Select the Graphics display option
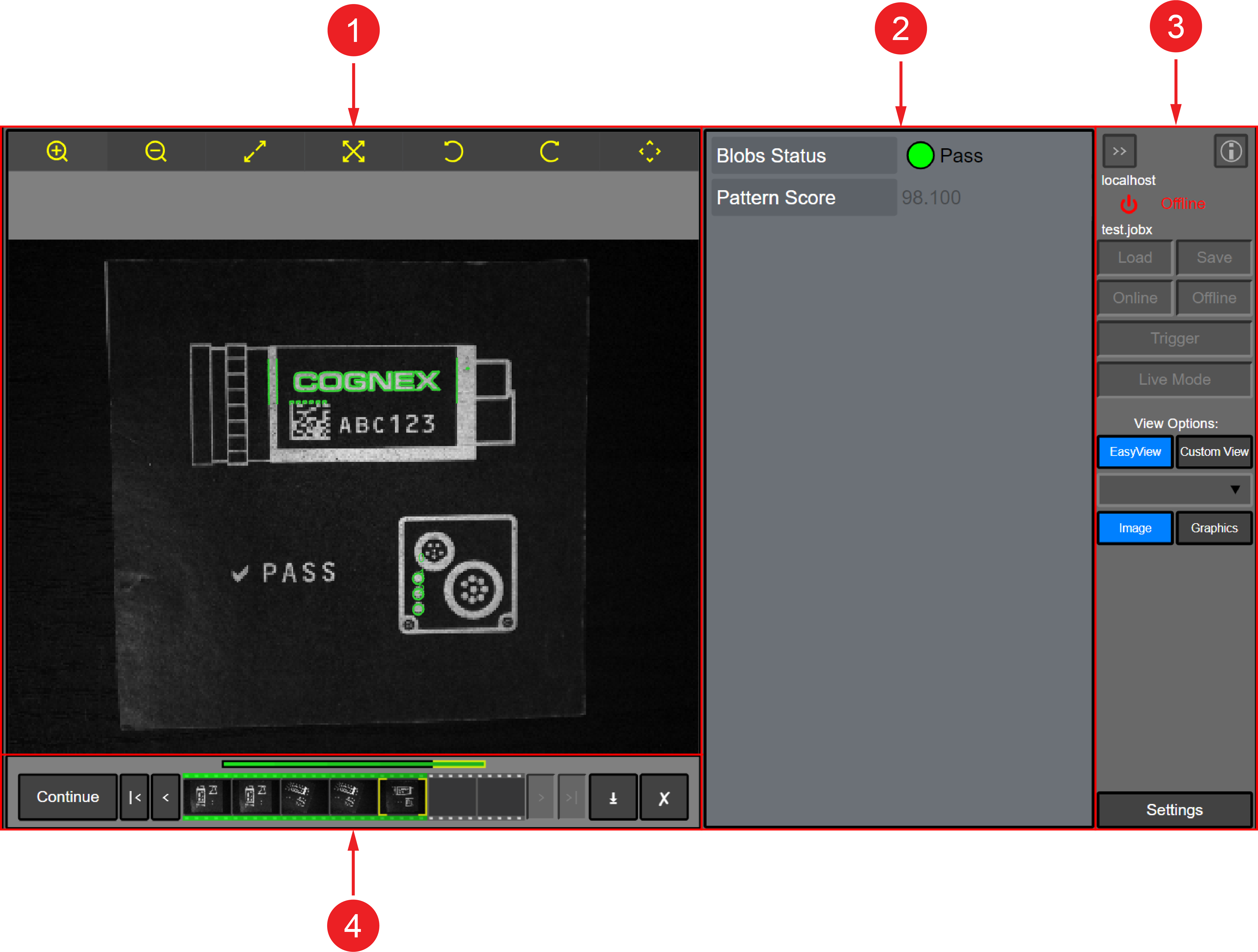1258x952 pixels. 1214,528
